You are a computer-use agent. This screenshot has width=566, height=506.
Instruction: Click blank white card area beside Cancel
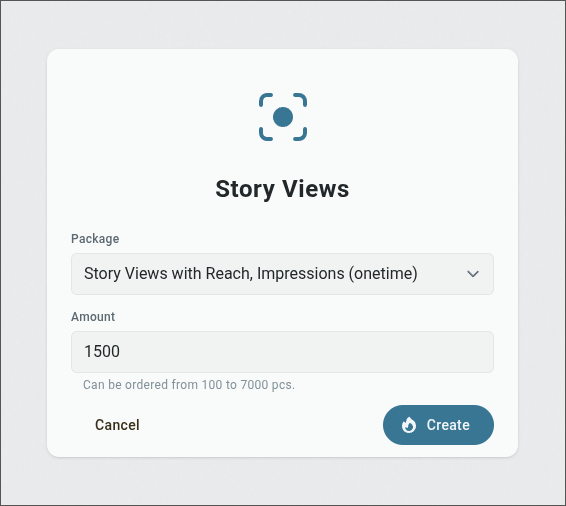[260, 425]
